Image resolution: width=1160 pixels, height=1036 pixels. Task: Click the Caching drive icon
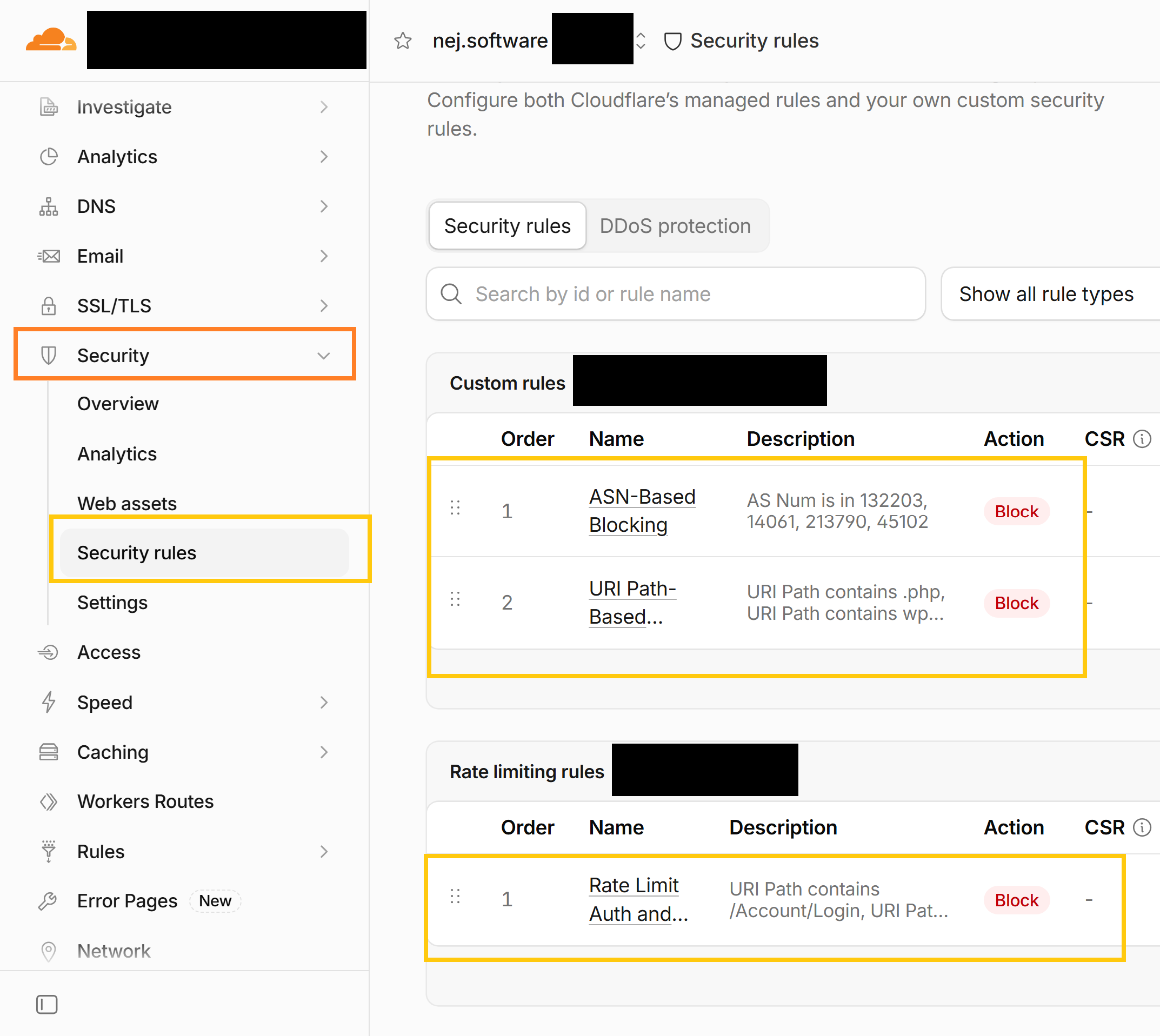(49, 752)
